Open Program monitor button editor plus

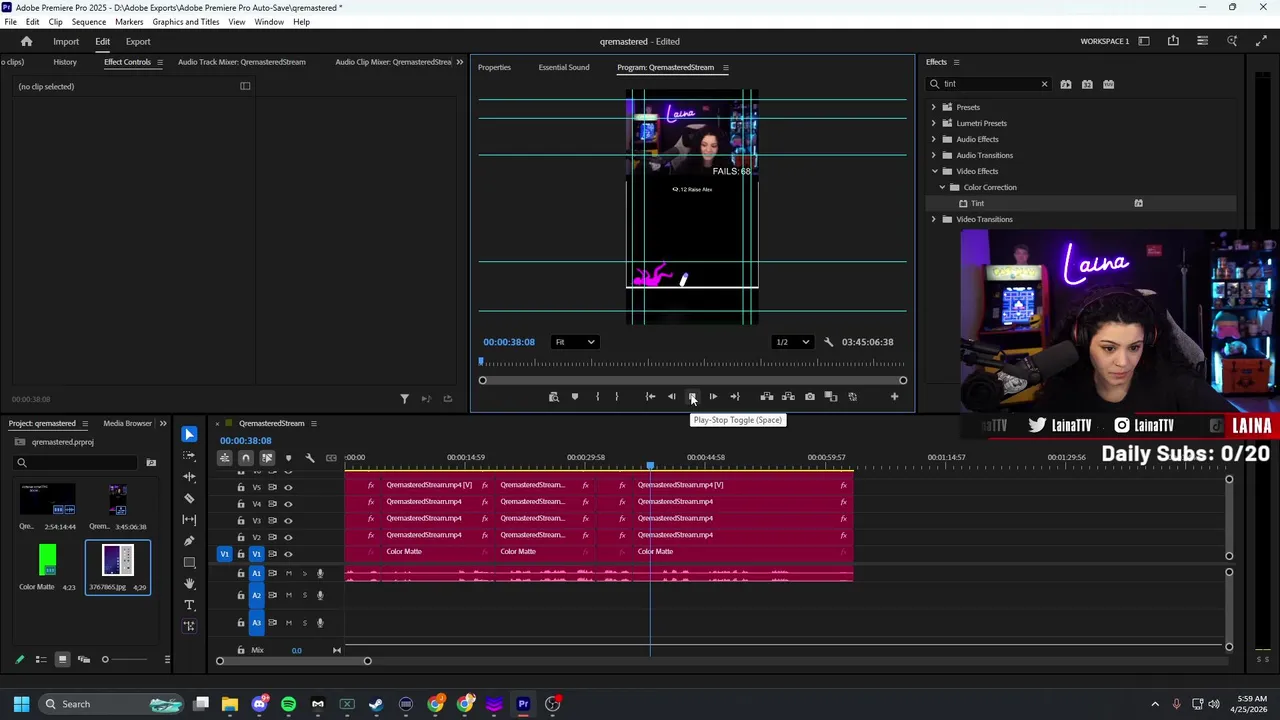894,397
